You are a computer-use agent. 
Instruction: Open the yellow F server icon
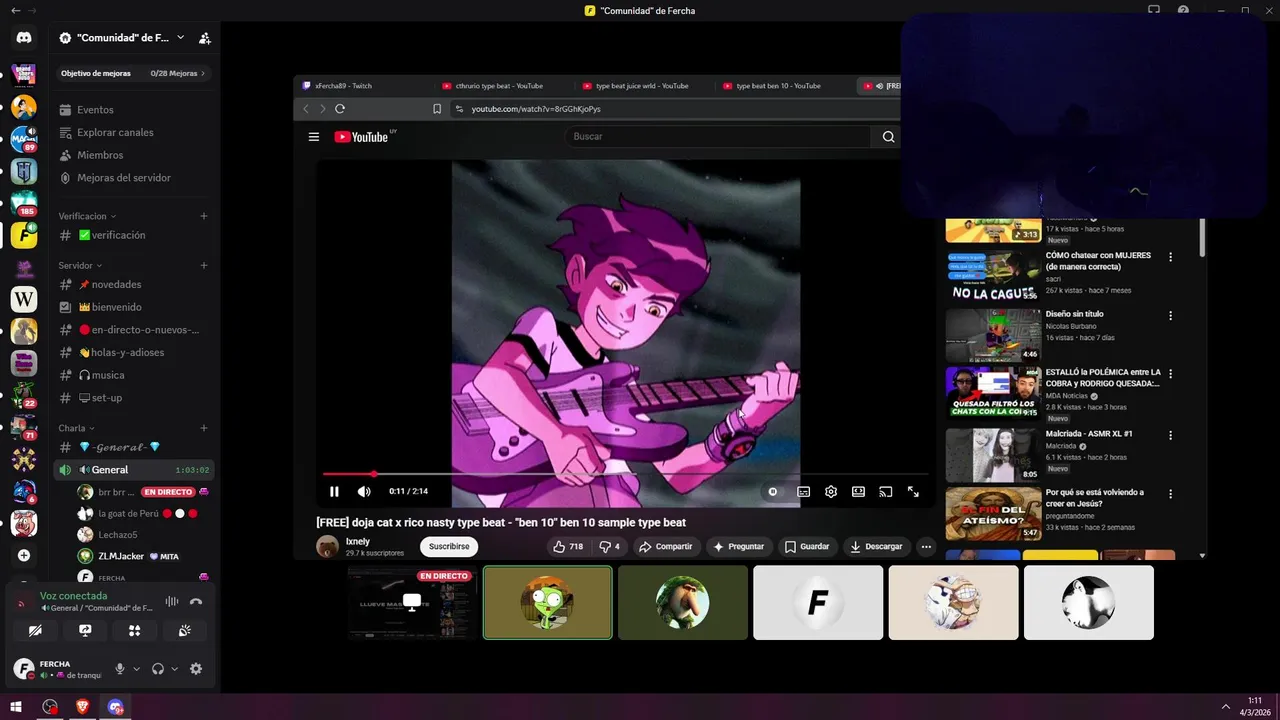pos(24,235)
